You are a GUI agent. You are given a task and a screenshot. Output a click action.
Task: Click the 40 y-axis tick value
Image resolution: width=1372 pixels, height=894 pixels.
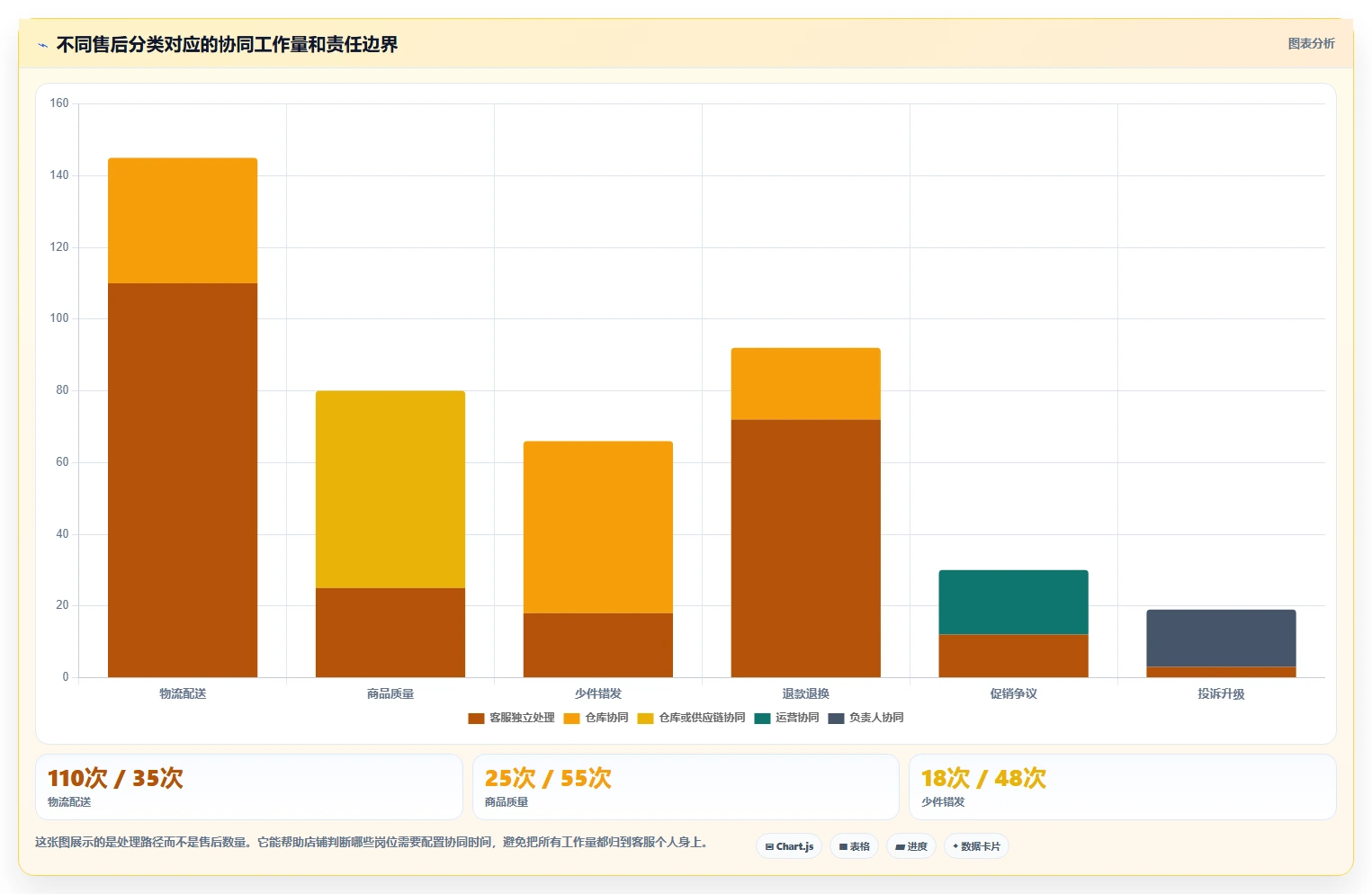(62, 534)
